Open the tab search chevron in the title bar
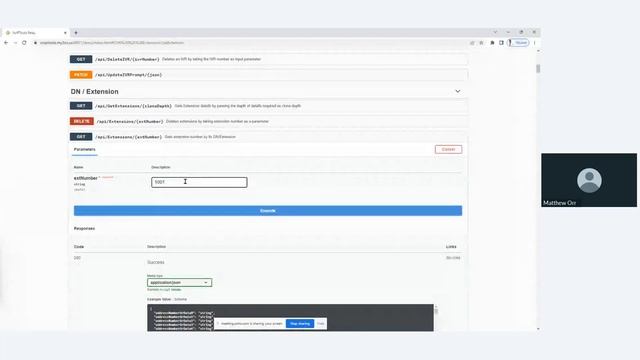This screenshot has width=640, height=360. pos(496,32)
